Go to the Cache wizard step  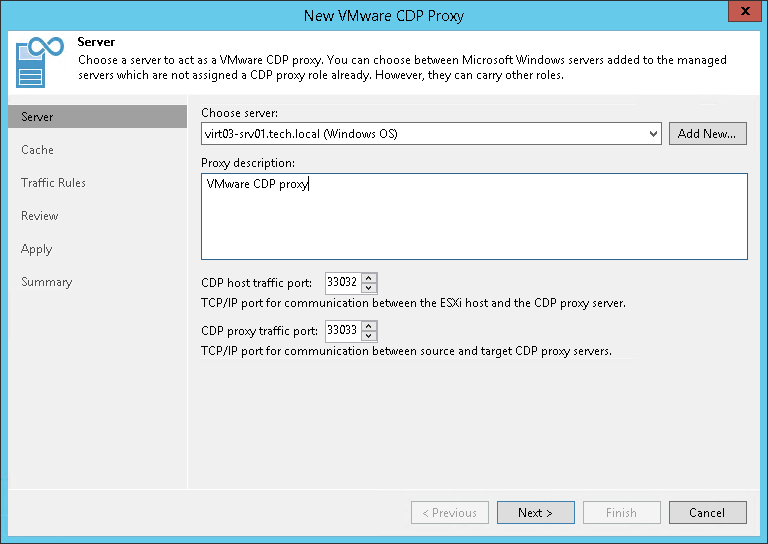(x=38, y=150)
